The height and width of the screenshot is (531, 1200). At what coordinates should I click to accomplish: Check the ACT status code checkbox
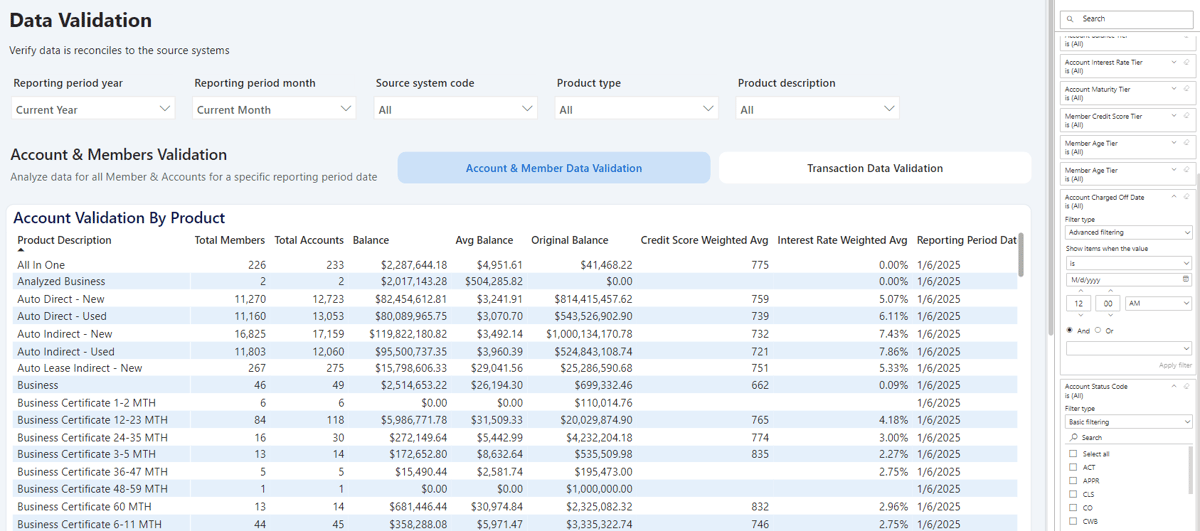pyautogui.click(x=1073, y=467)
